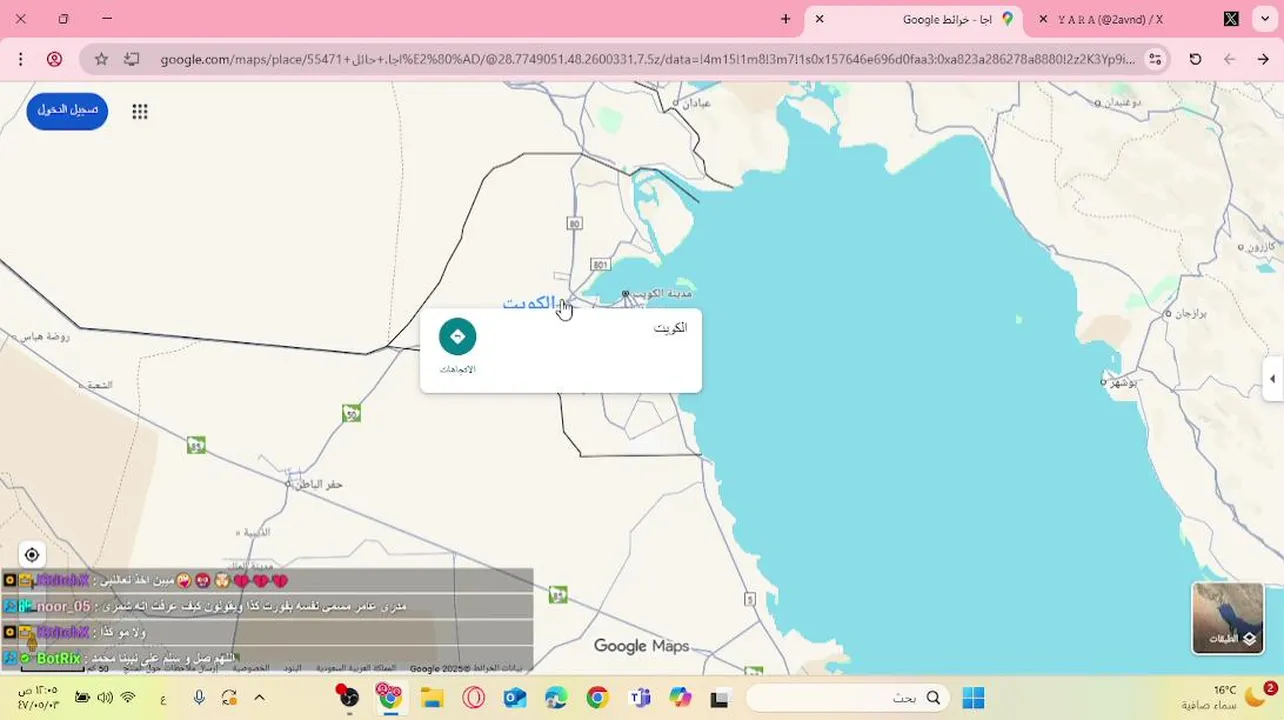Switch to the Y A R A X tab
Screen dimensions: 1284x720
point(1135,19)
